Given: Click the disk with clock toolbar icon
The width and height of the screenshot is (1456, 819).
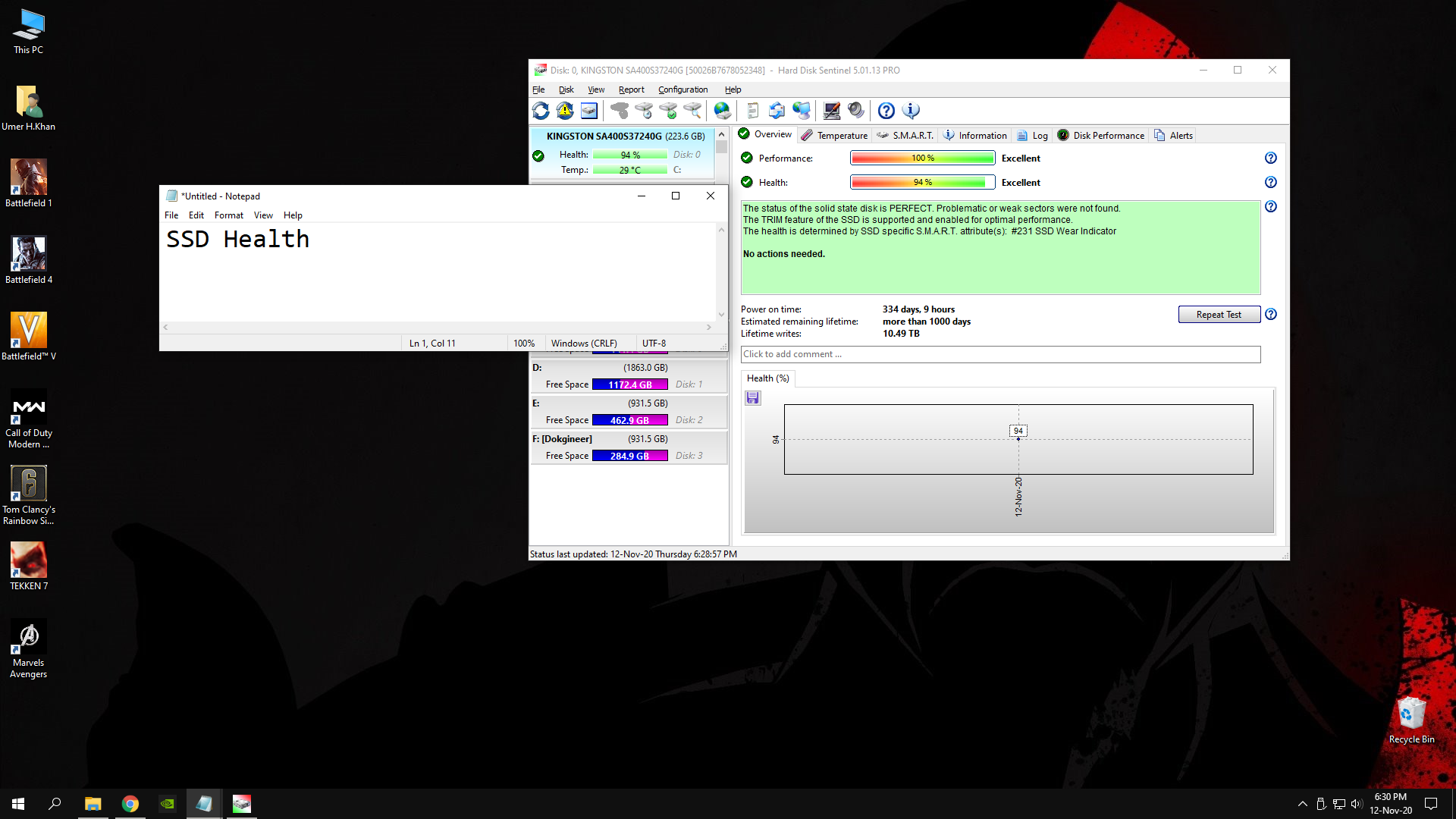Looking at the screenshot, I should 644,111.
